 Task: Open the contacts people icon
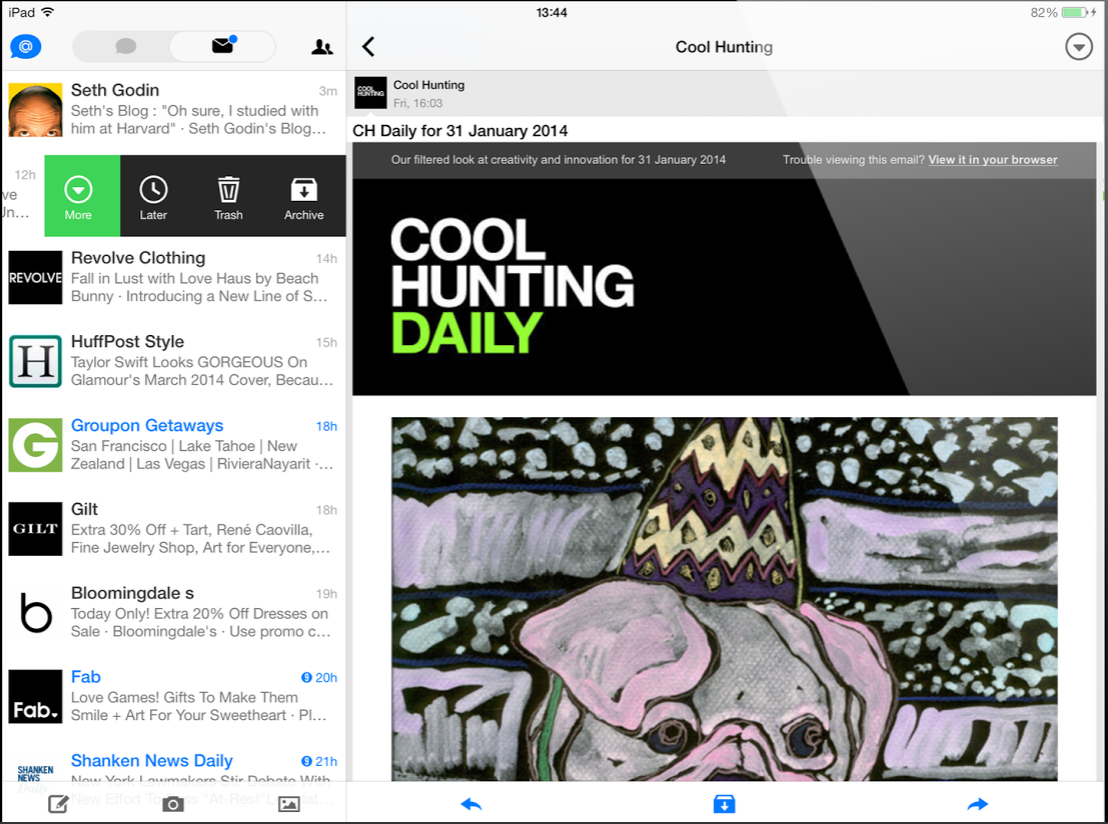click(322, 47)
